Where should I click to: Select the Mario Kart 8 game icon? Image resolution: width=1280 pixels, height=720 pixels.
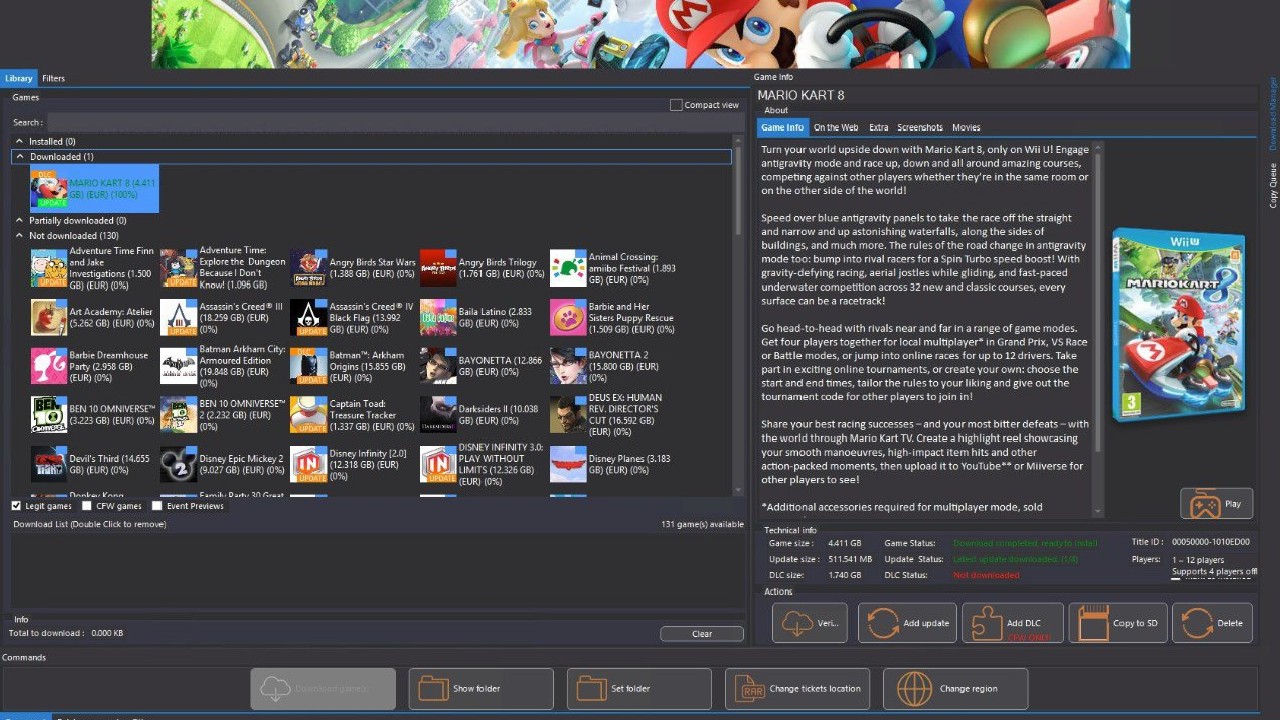pyautogui.click(x=49, y=189)
